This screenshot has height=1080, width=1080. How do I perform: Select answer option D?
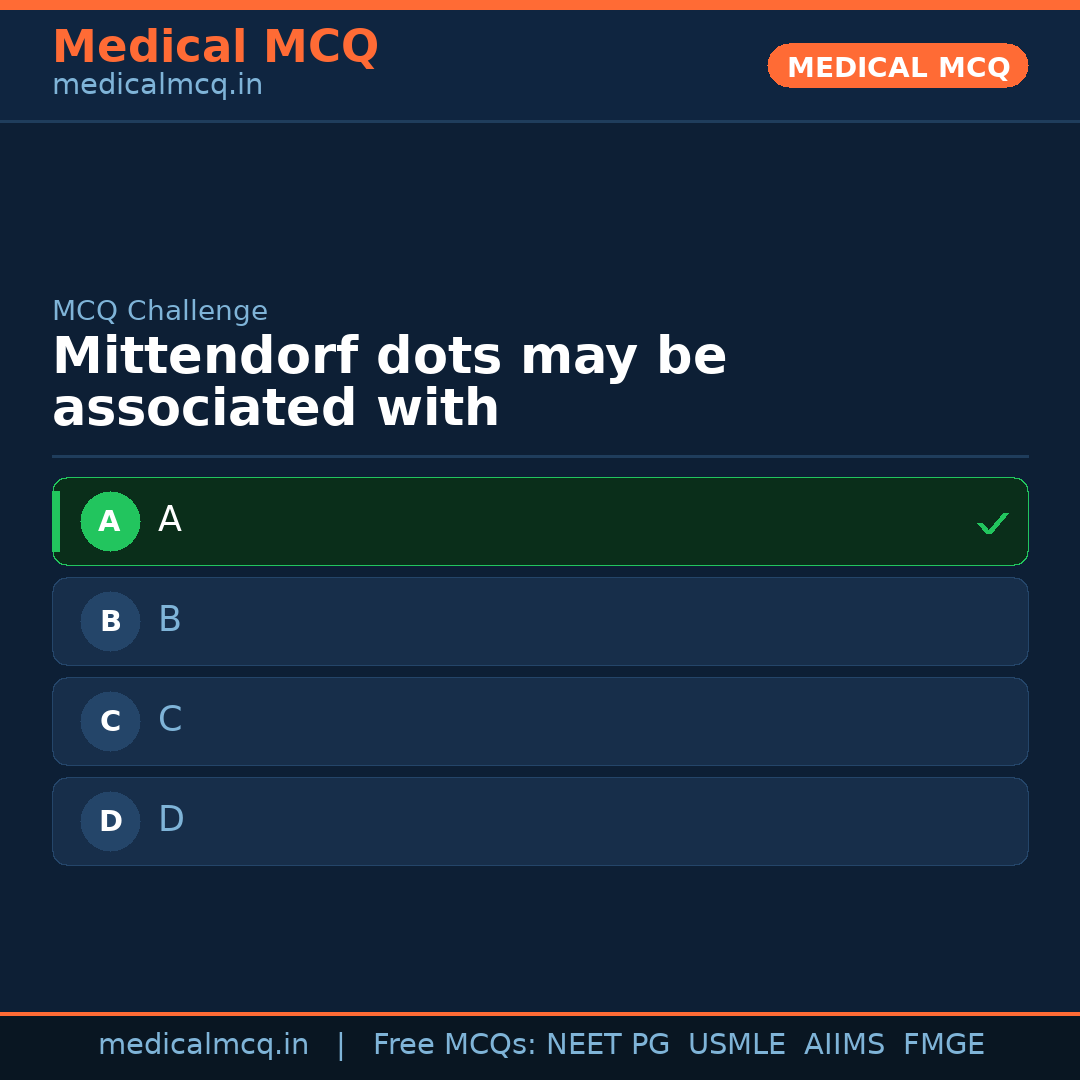[x=540, y=821]
